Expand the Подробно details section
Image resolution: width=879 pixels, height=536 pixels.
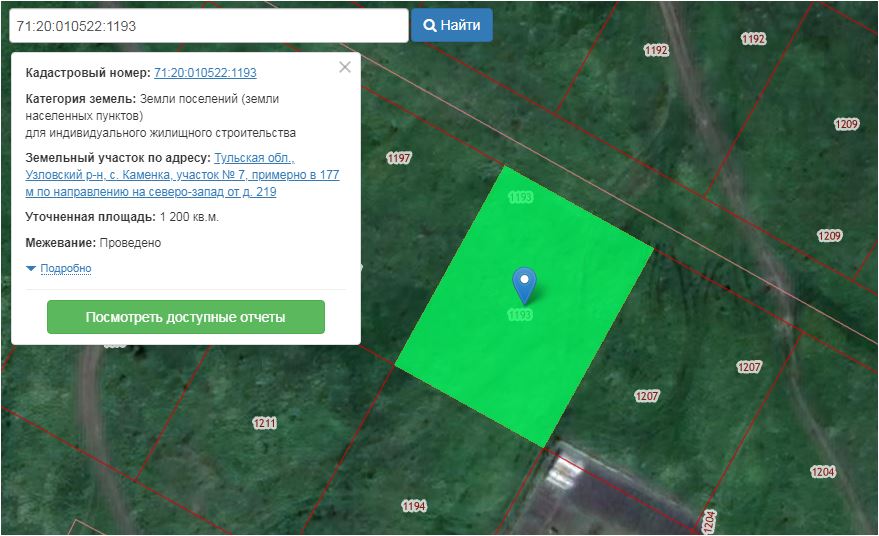pyautogui.click(x=66, y=268)
